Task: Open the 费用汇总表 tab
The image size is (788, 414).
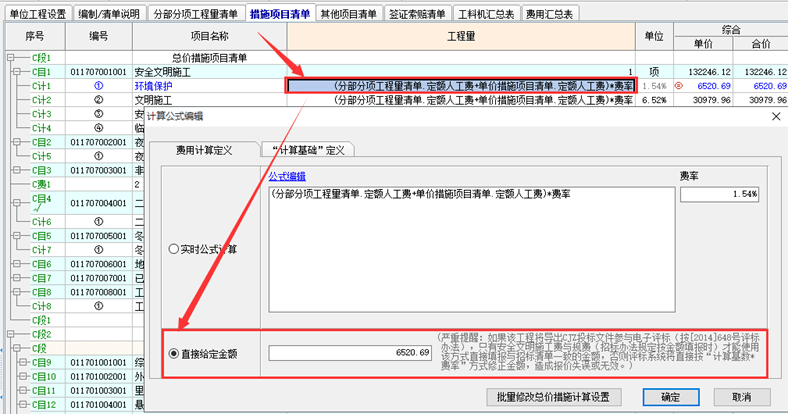Action: point(550,14)
